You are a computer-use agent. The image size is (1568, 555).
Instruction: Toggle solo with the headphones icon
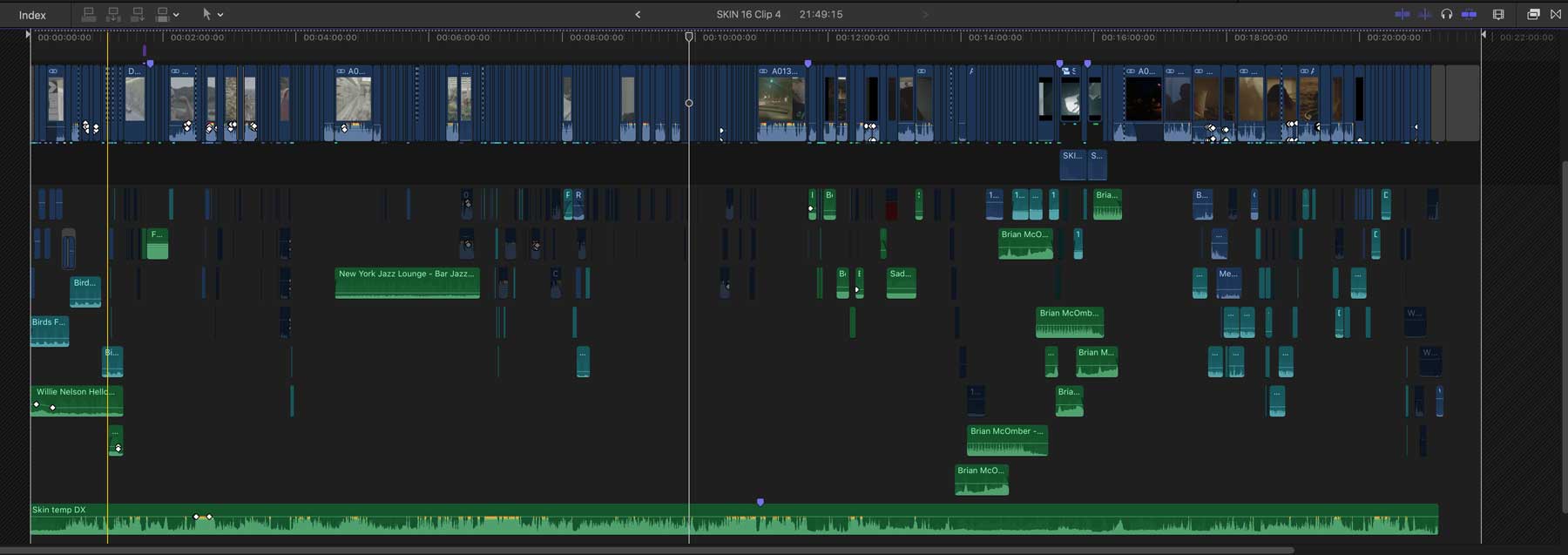(x=1447, y=14)
